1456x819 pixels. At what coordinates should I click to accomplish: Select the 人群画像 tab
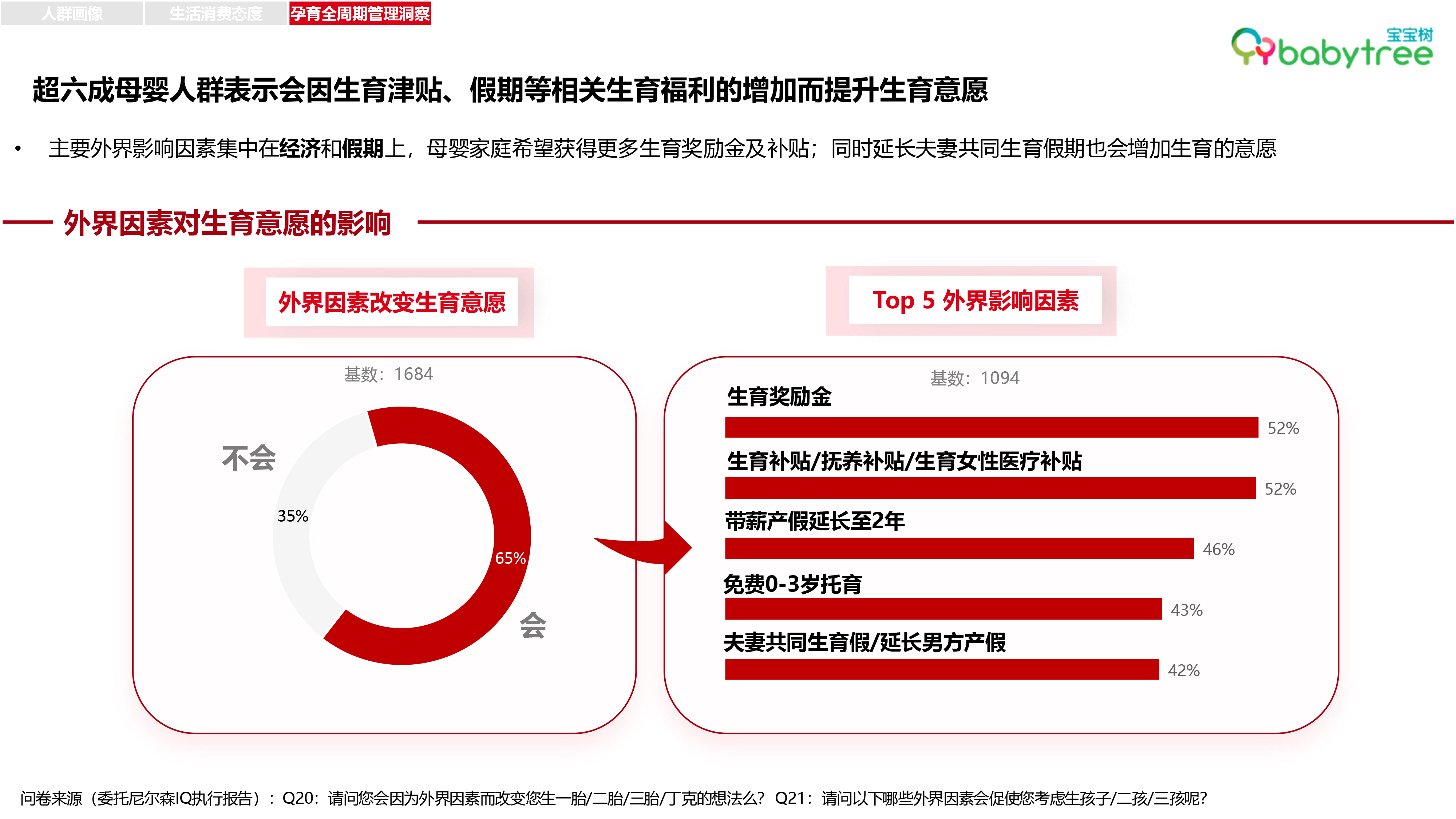(72, 13)
